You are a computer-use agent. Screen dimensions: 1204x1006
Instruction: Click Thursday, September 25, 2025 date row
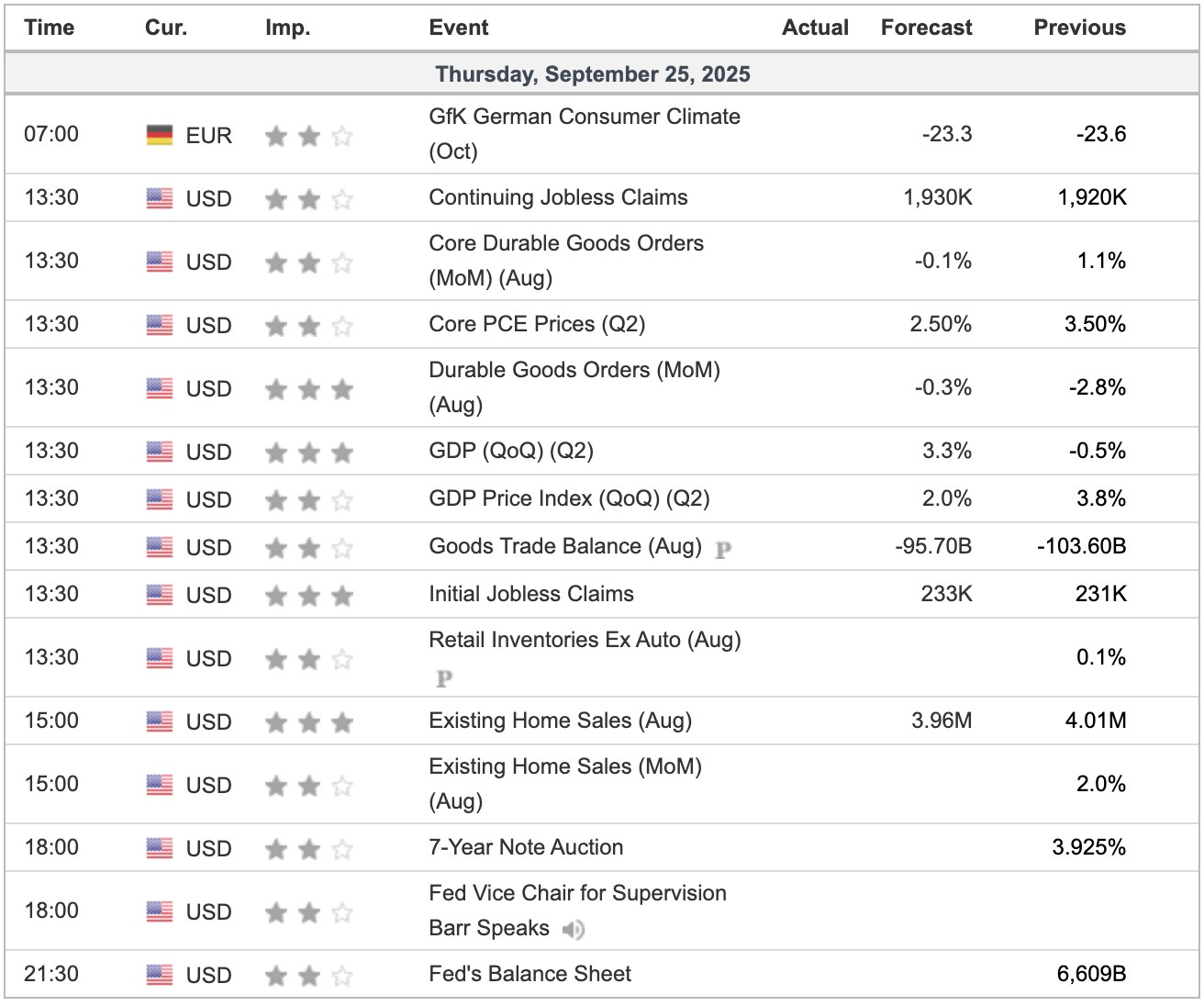click(x=593, y=74)
